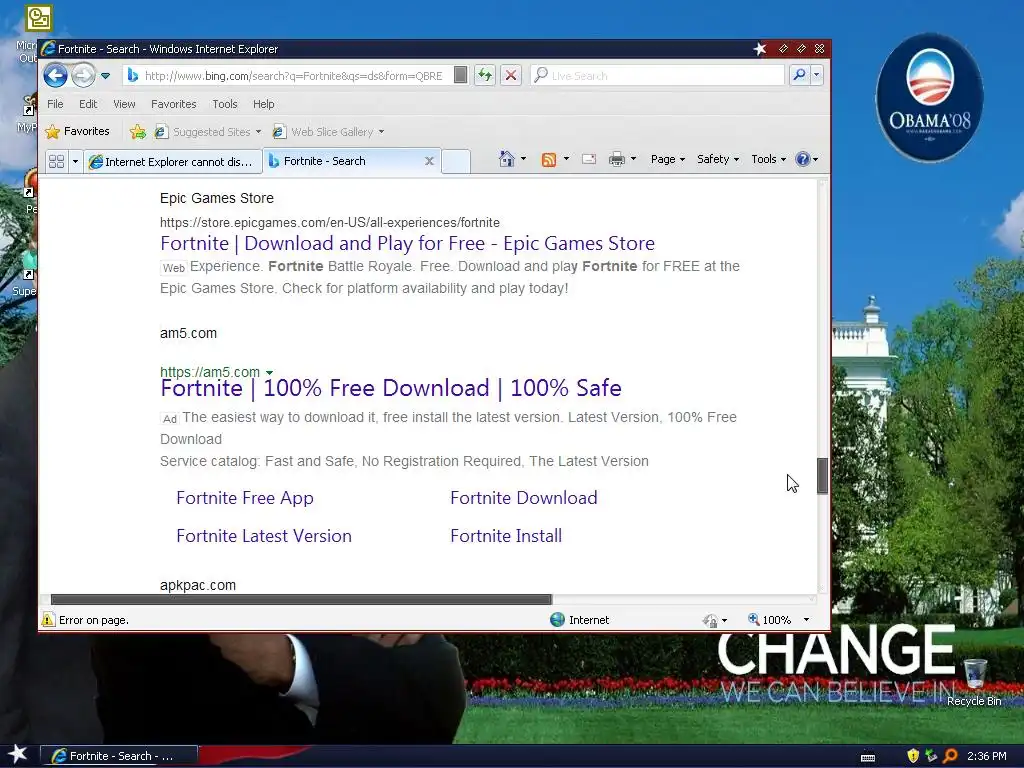1024x768 pixels.
Task: Open the search provider dropdown arrow
Action: [x=816, y=75]
